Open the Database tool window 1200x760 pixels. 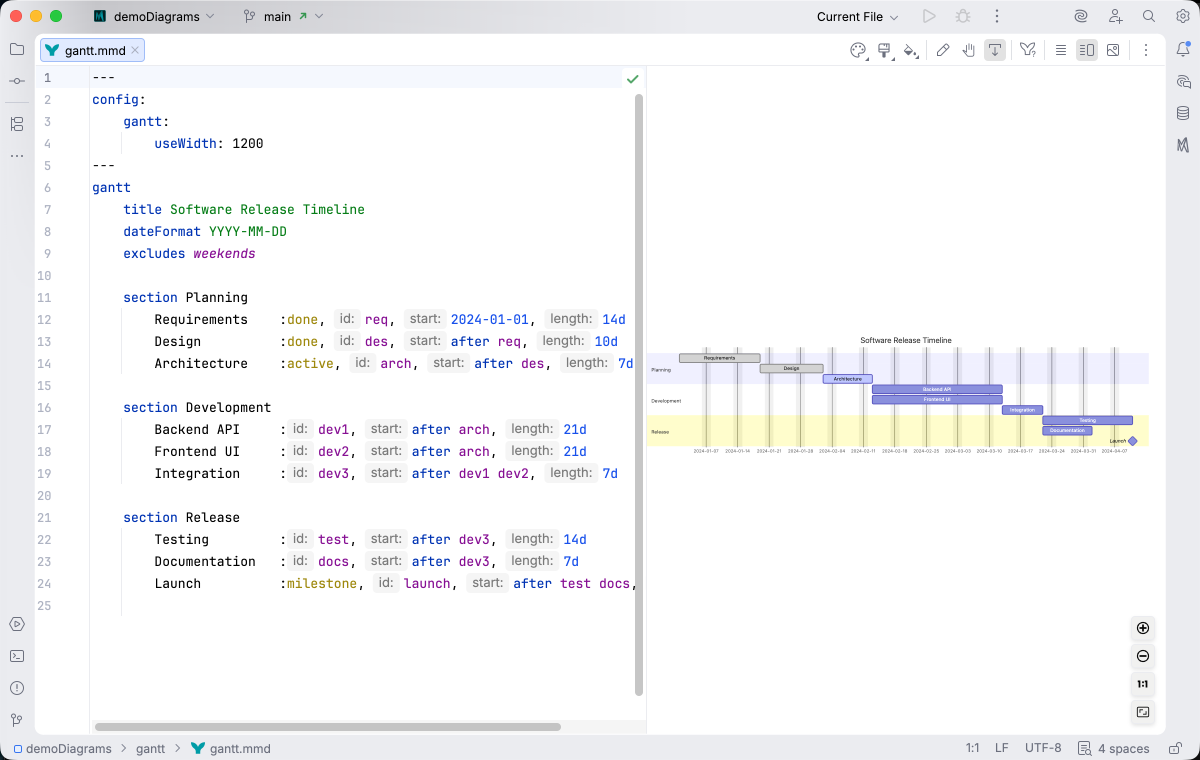(1183, 113)
